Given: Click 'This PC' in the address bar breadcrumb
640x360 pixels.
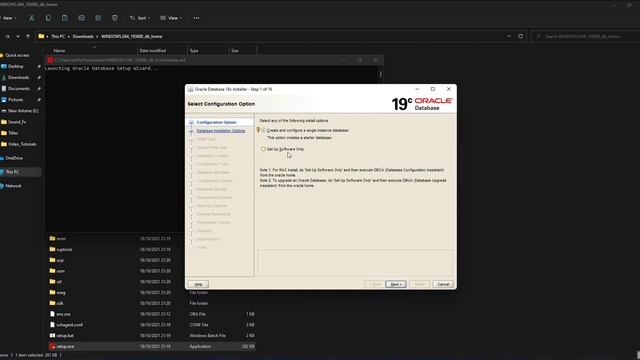Looking at the screenshot, I should (58, 36).
